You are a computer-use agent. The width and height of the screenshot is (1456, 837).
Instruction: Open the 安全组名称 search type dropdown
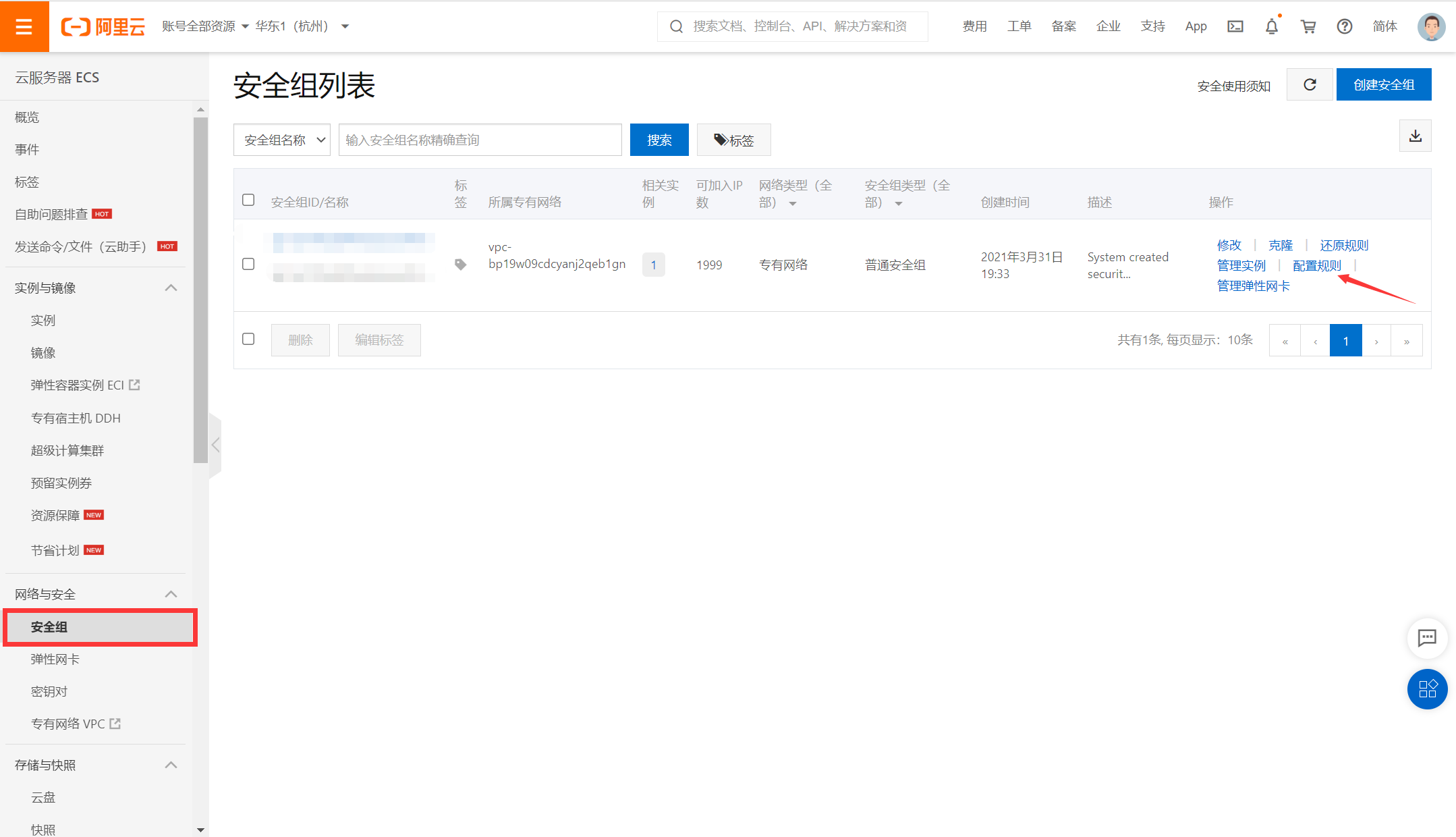282,140
